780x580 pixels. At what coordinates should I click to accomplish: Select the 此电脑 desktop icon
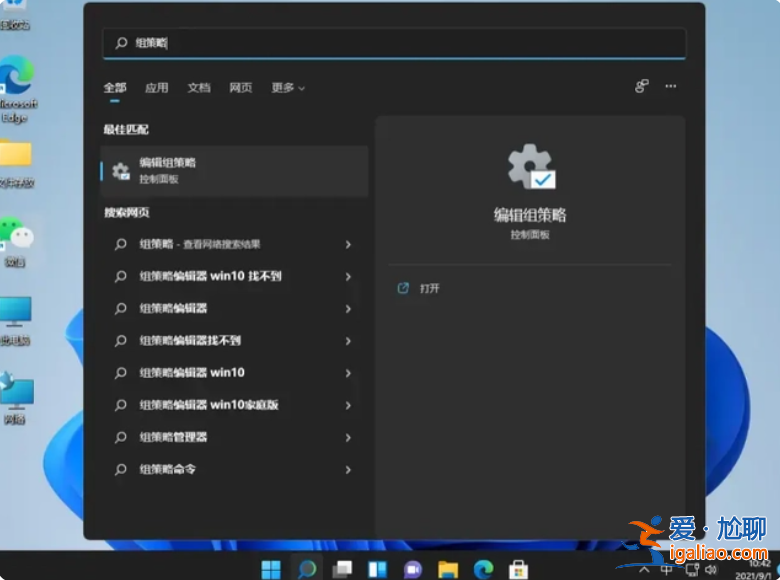(15, 321)
